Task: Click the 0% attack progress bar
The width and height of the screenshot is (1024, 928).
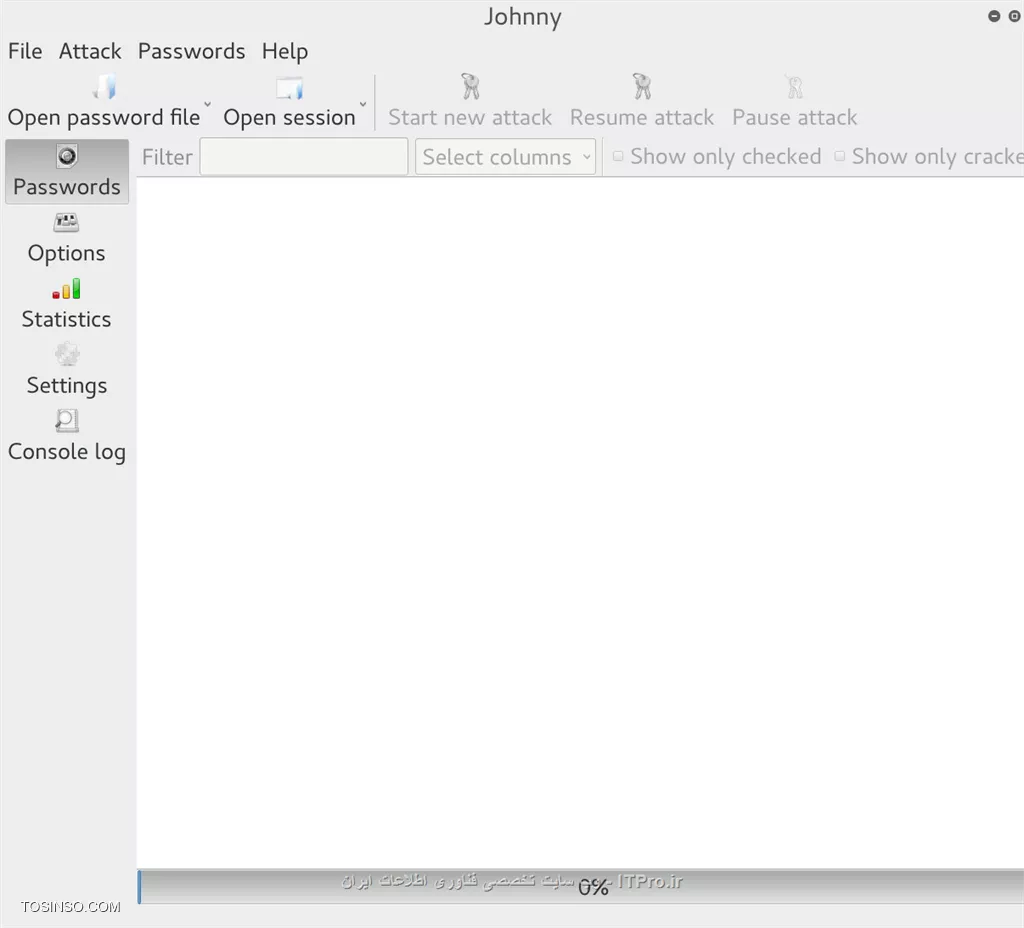Action: pyautogui.click(x=581, y=887)
